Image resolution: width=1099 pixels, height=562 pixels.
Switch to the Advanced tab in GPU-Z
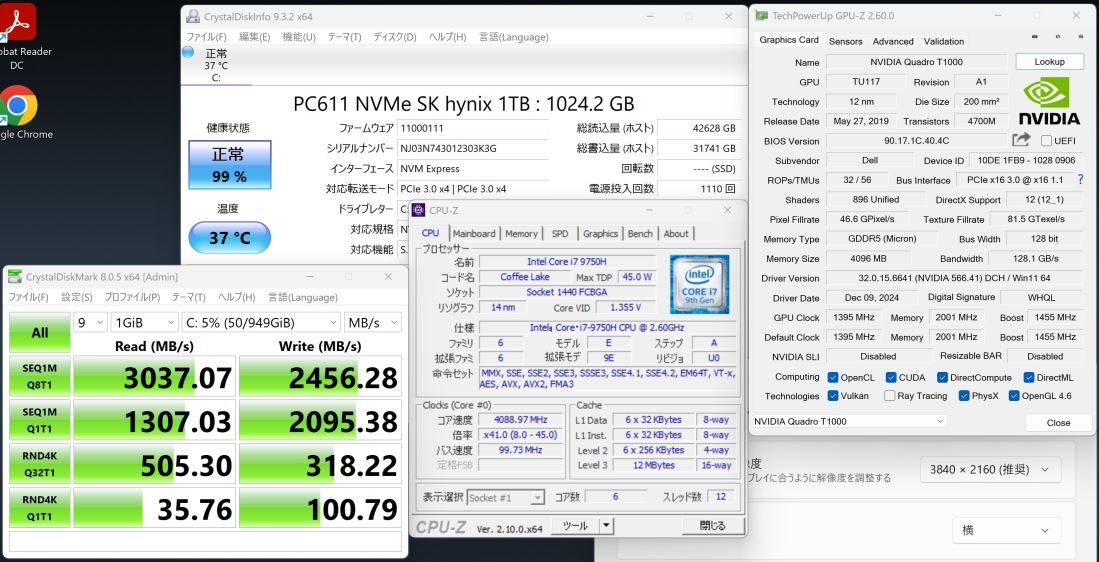click(x=893, y=41)
